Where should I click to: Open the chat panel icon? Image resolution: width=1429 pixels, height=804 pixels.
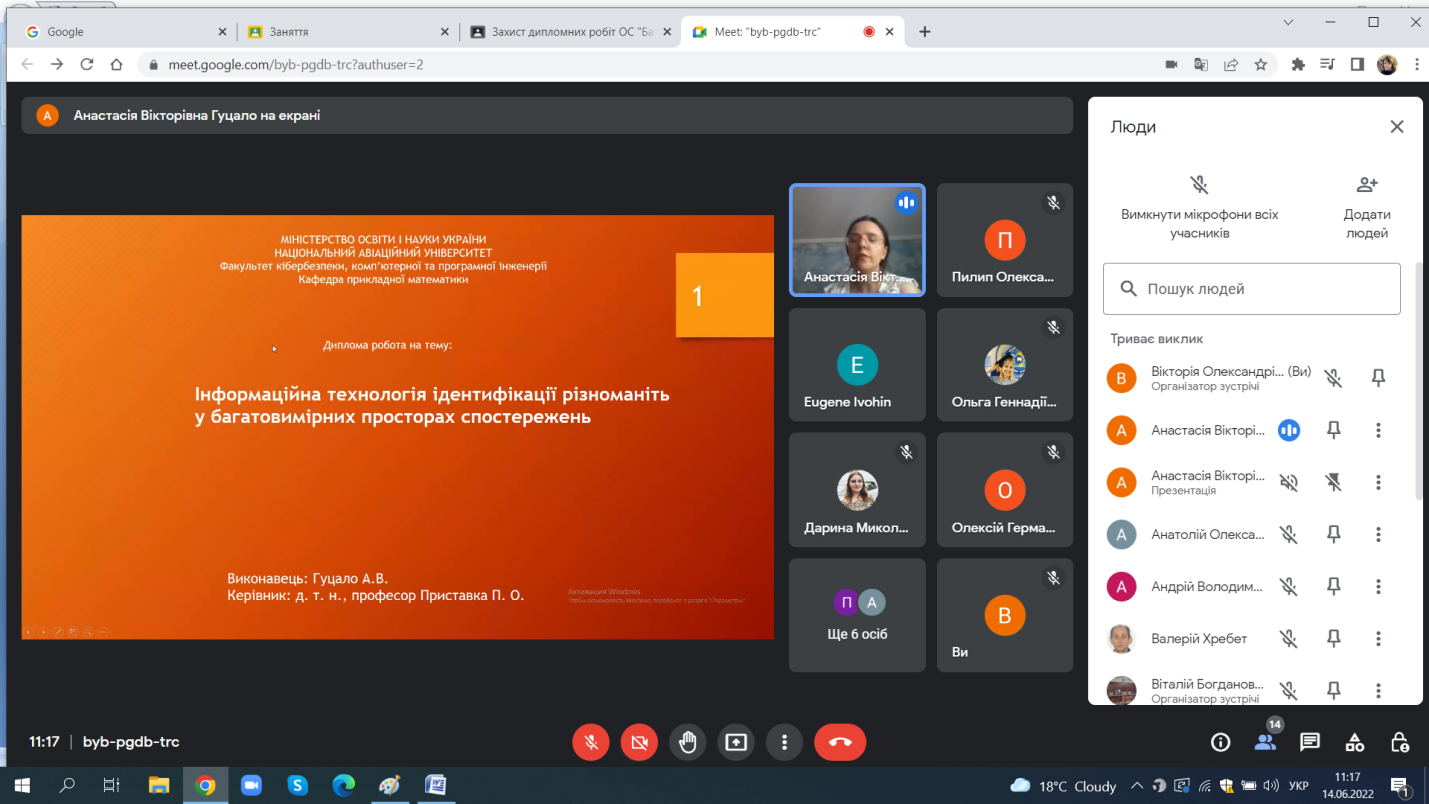[x=1309, y=742]
